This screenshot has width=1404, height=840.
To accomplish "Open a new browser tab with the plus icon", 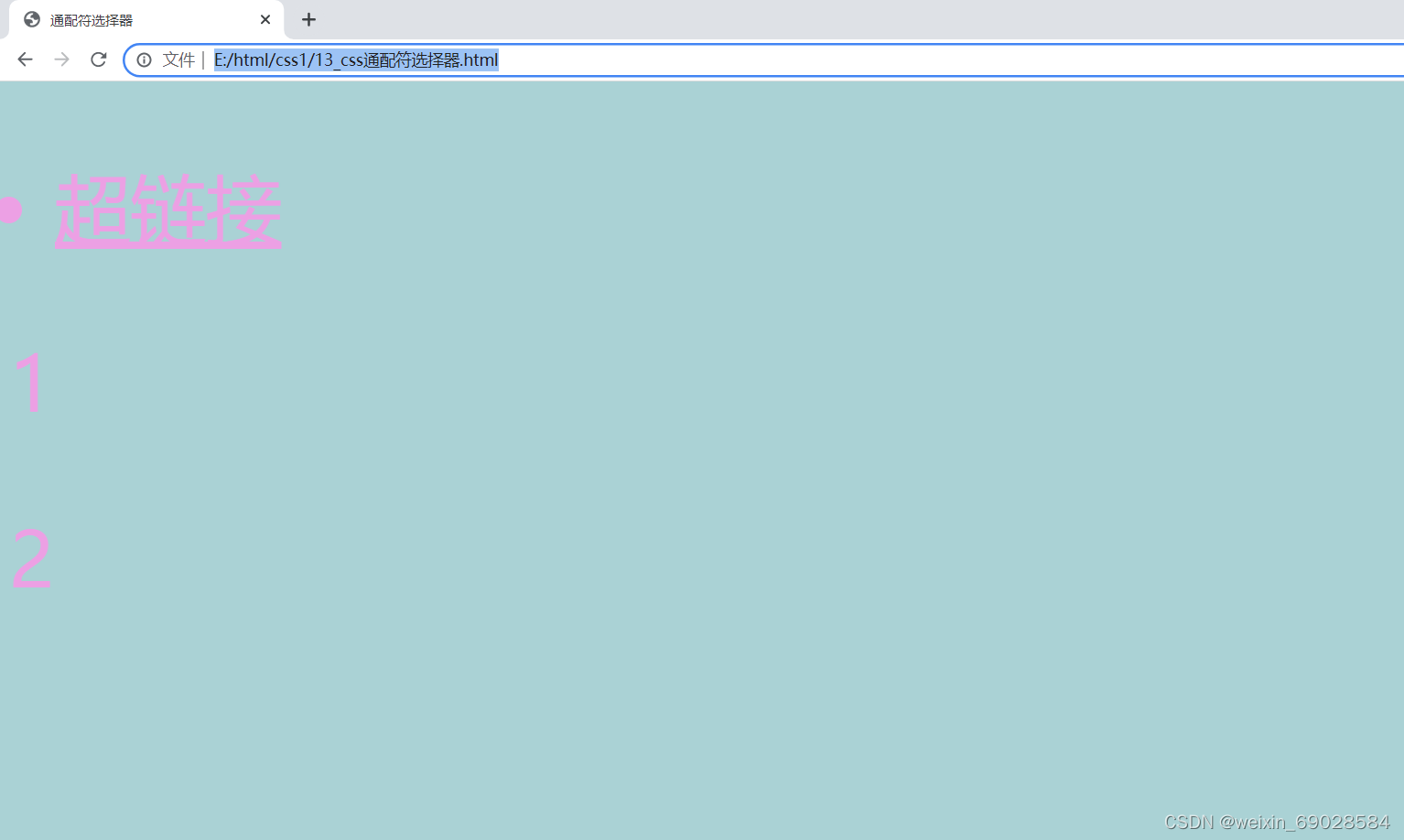I will [x=308, y=19].
